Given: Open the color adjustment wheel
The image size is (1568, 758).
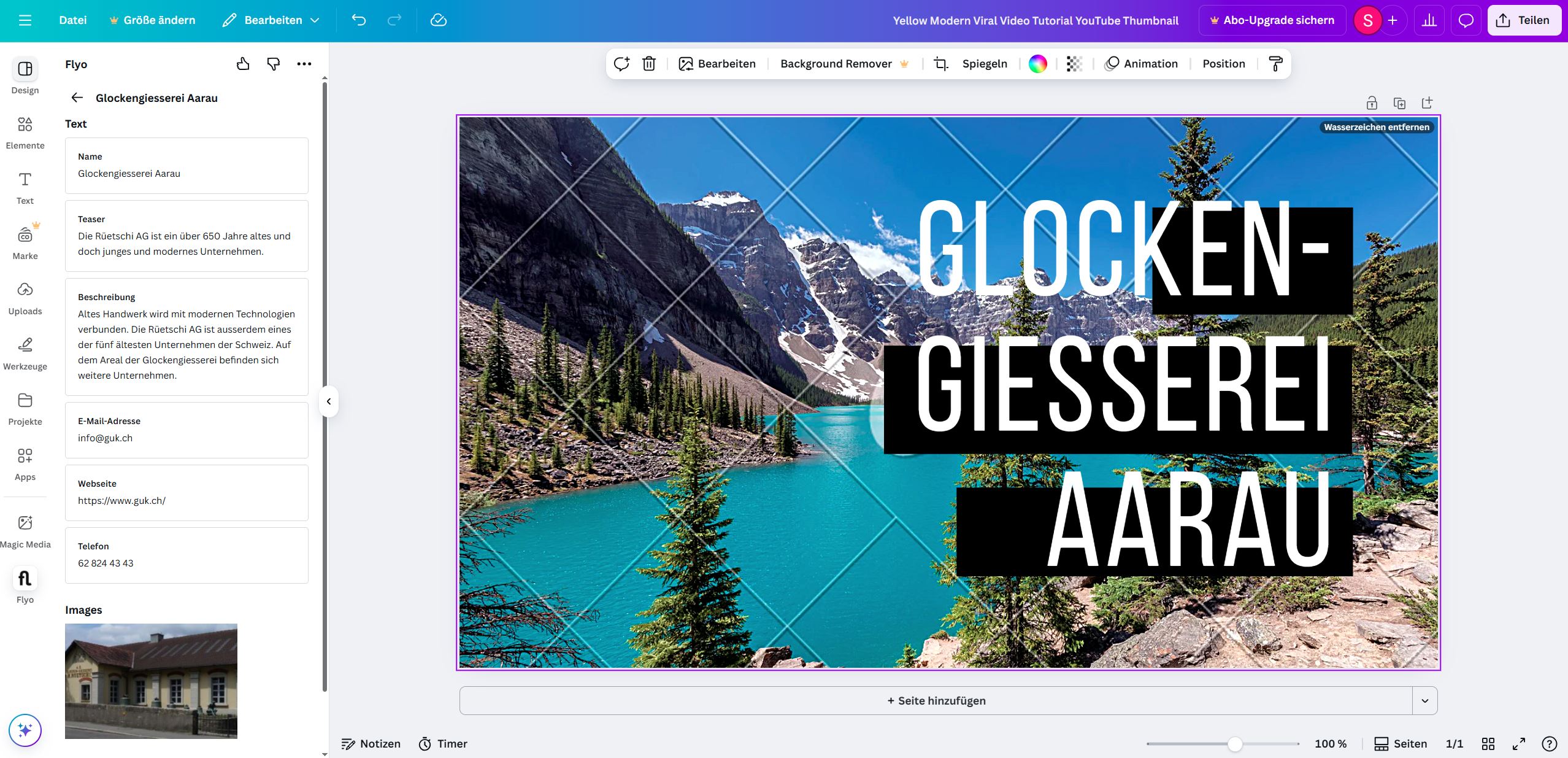Looking at the screenshot, I should click(x=1038, y=63).
